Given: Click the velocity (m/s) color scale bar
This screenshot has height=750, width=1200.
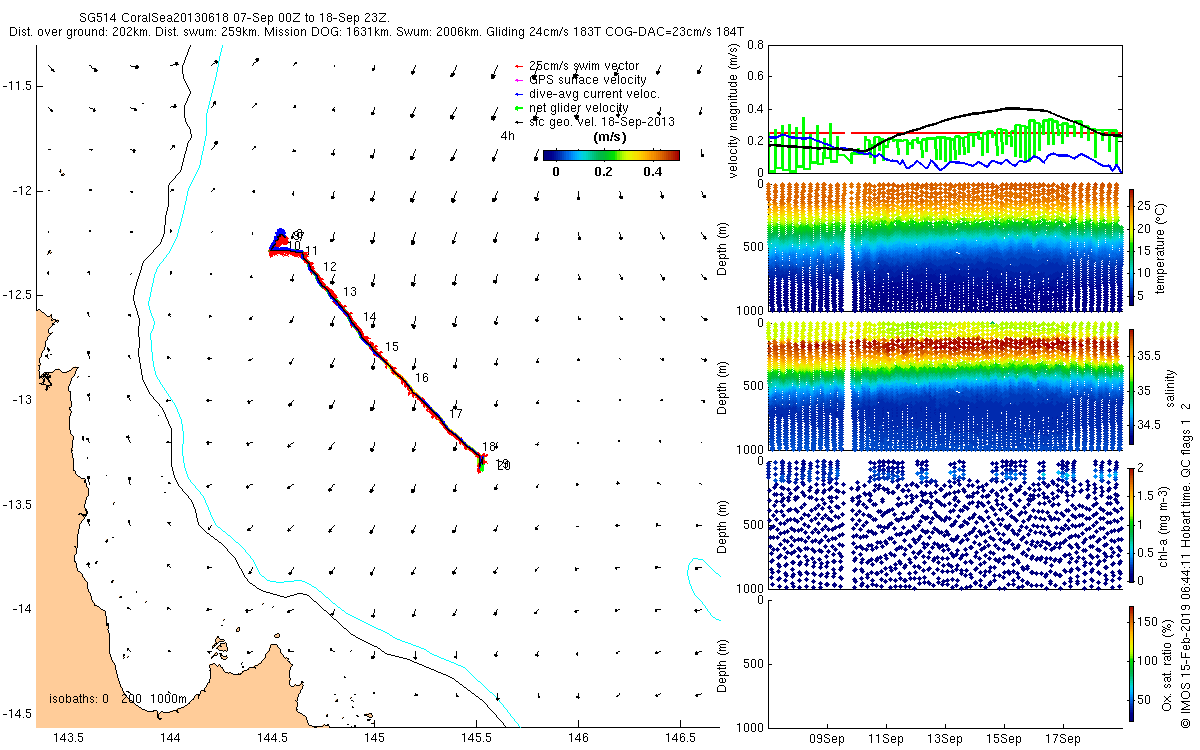Looking at the screenshot, I should click(x=611, y=155).
